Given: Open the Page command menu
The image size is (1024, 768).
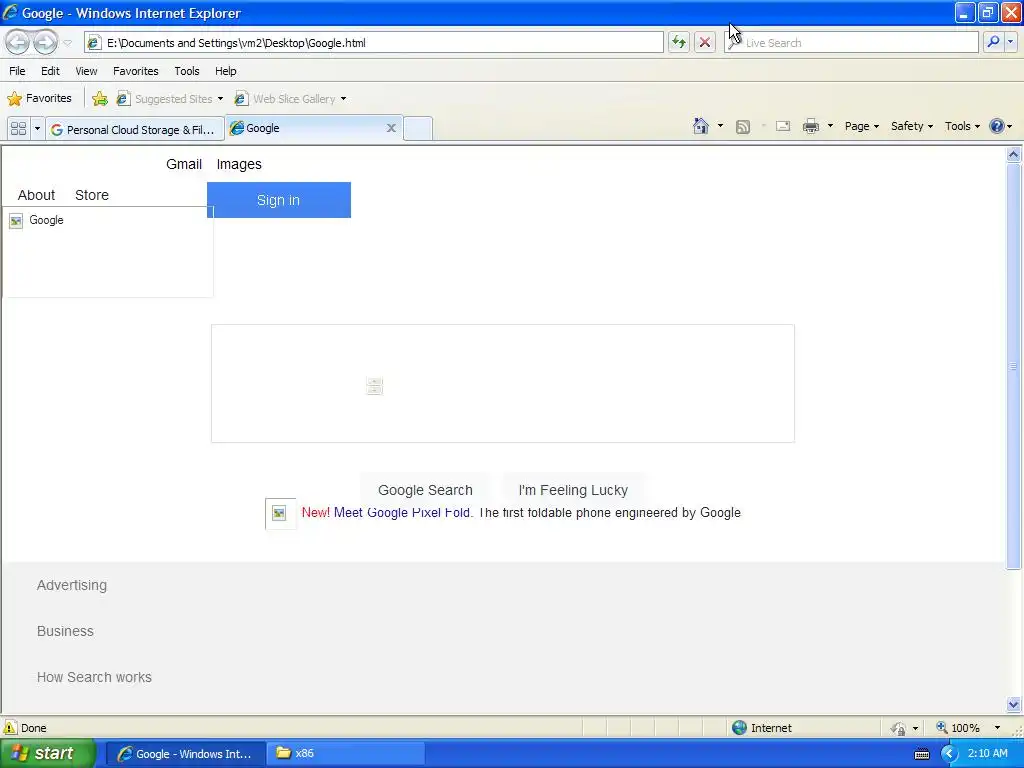Looking at the screenshot, I should [861, 126].
